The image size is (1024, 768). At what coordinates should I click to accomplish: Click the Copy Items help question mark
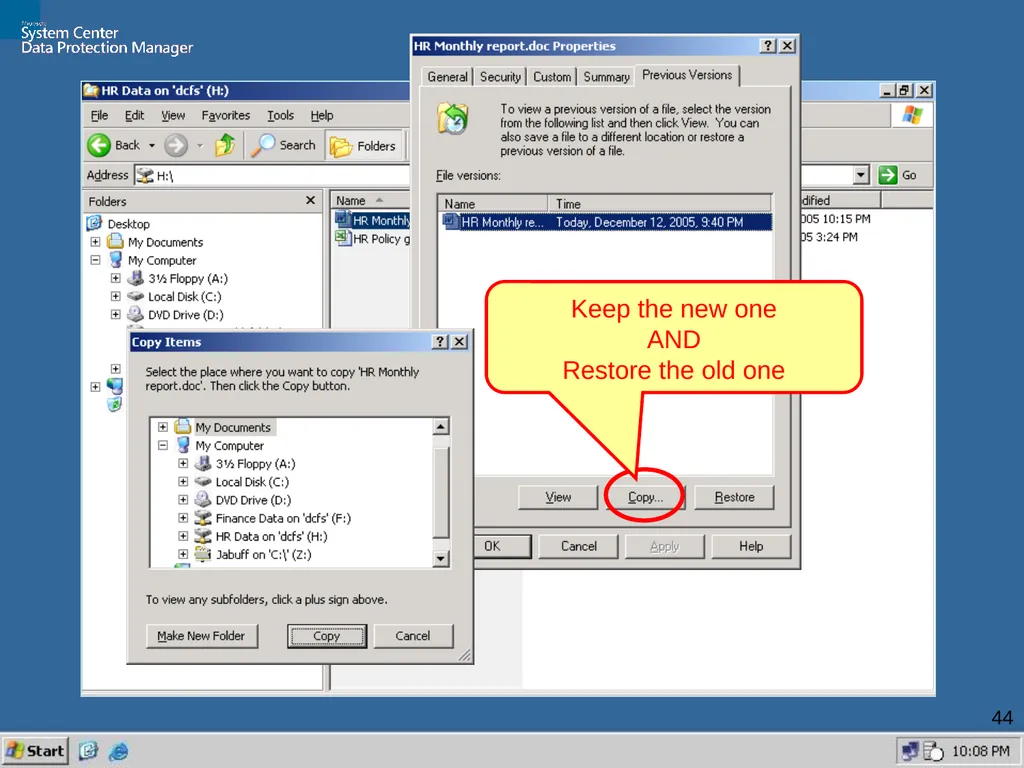click(440, 342)
